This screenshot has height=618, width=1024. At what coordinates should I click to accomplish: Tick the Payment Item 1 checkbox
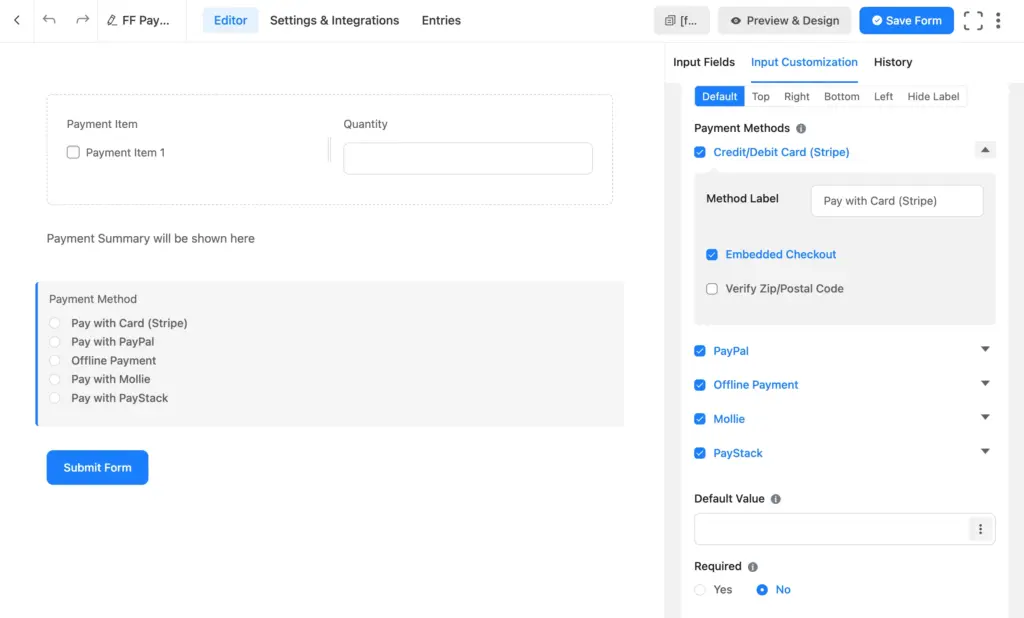click(73, 152)
